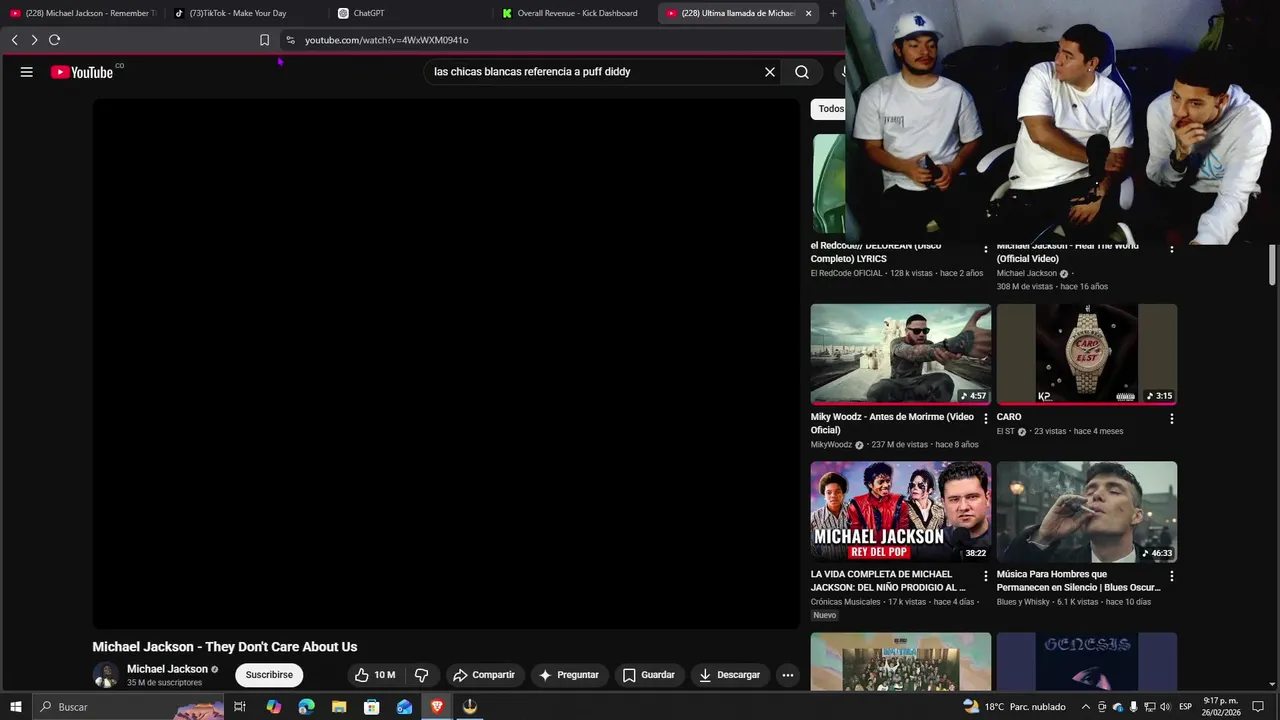Dislike the video with thumbs down

pyautogui.click(x=422, y=675)
